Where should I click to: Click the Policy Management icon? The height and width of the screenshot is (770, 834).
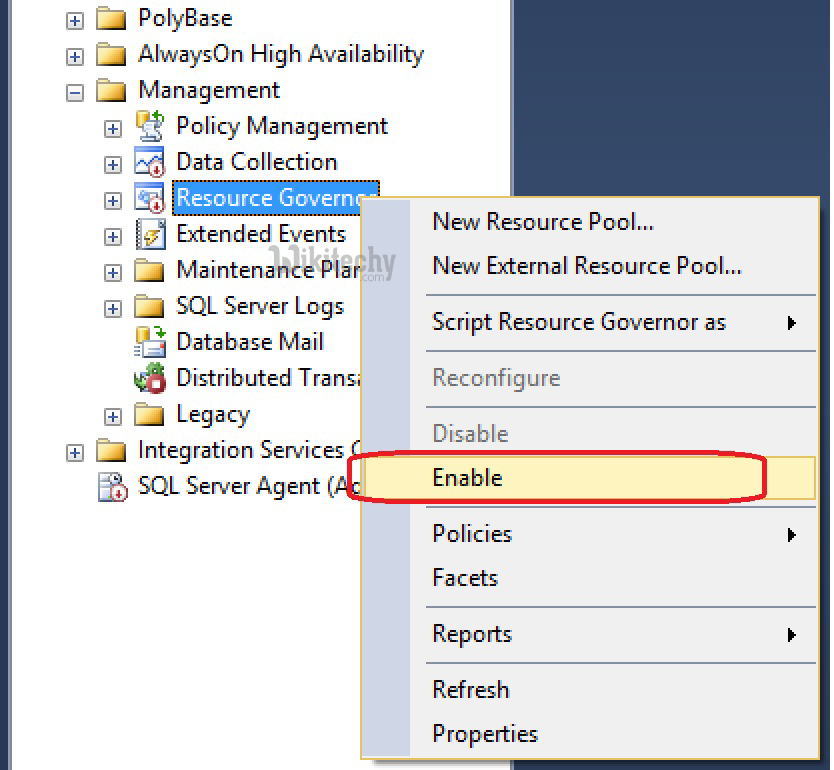pyautogui.click(x=152, y=125)
